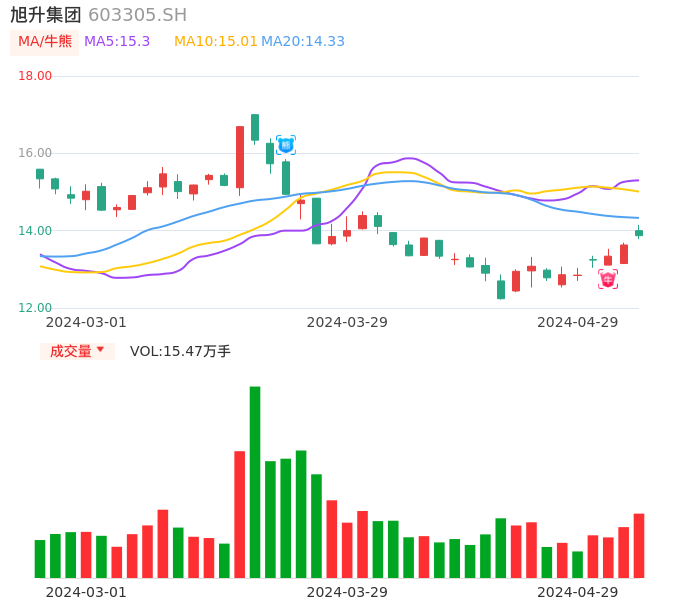This screenshot has width=686, height=606.
Task: Click the tall red candlestick below 17
Action: pyautogui.click(x=240, y=156)
